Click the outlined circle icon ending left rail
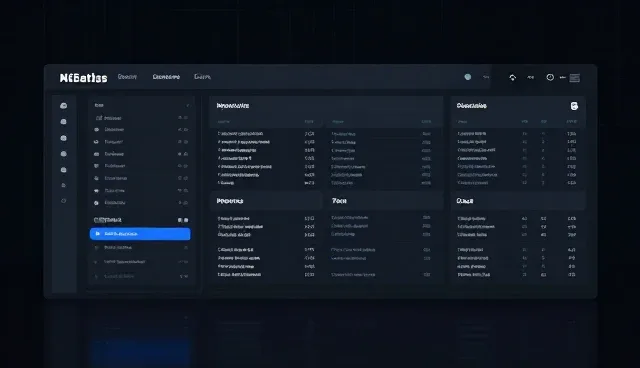This screenshot has height=368, width=640. point(64,201)
